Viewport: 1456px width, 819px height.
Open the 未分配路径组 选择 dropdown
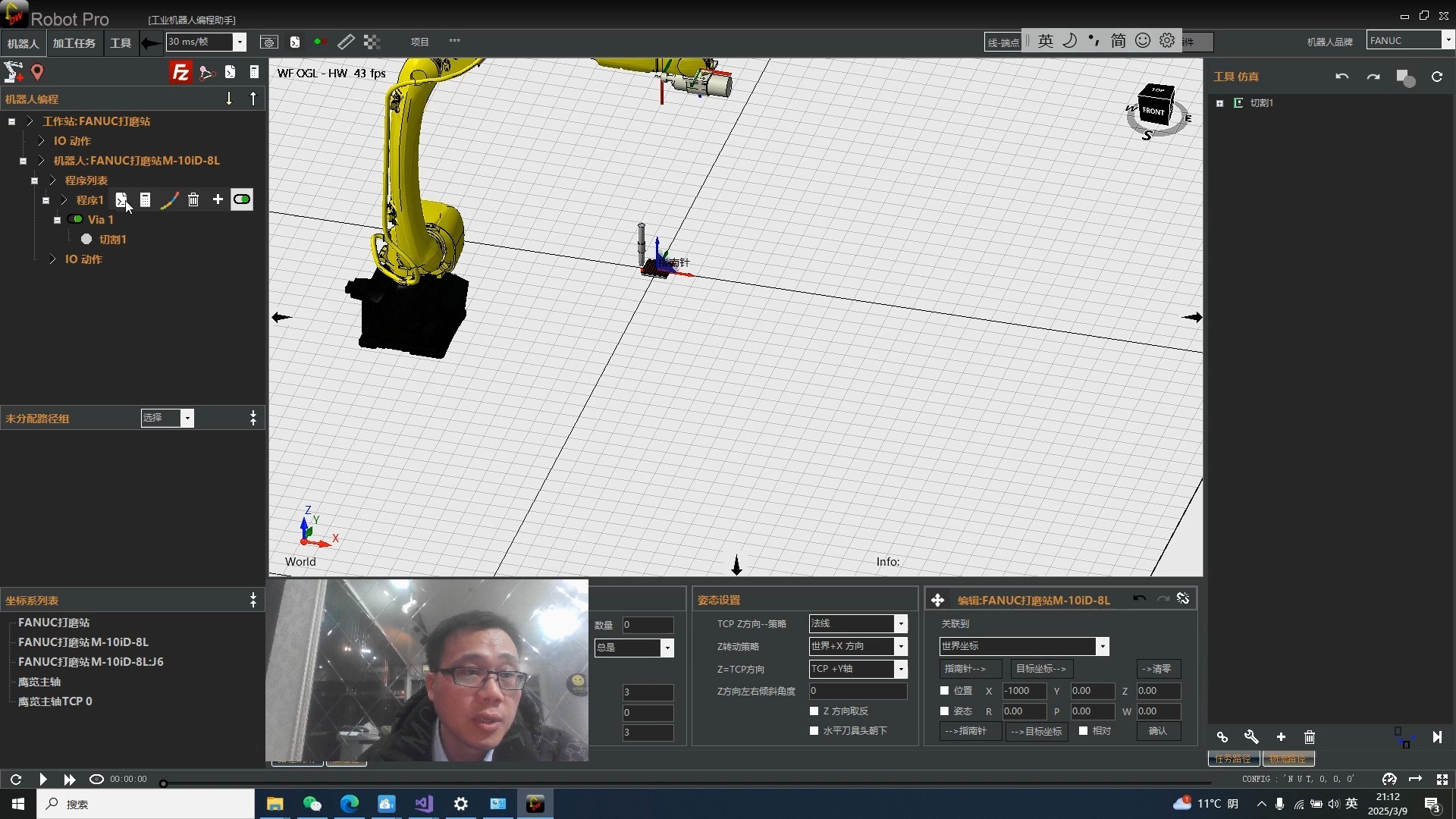[187, 418]
